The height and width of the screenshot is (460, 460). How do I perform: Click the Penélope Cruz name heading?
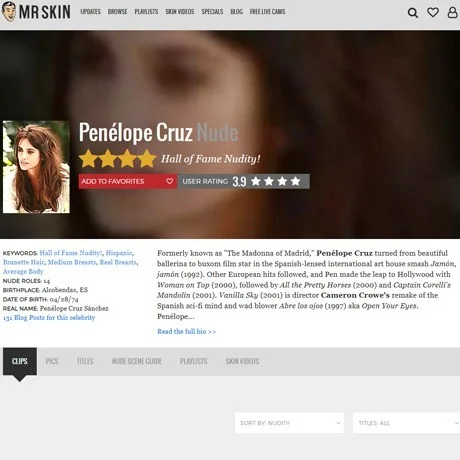[136, 133]
